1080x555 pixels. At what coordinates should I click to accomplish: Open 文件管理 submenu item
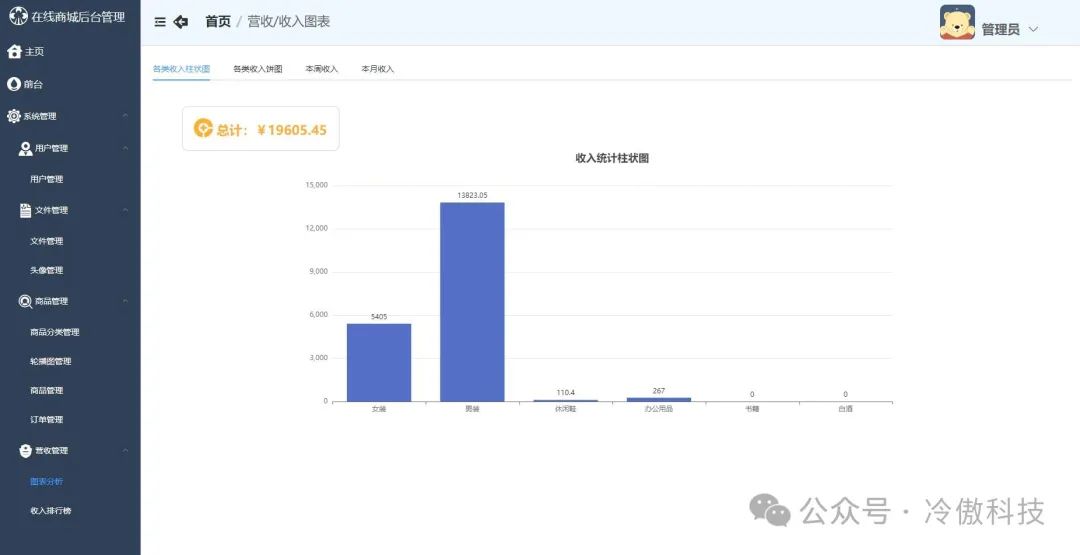pyautogui.click(x=47, y=241)
